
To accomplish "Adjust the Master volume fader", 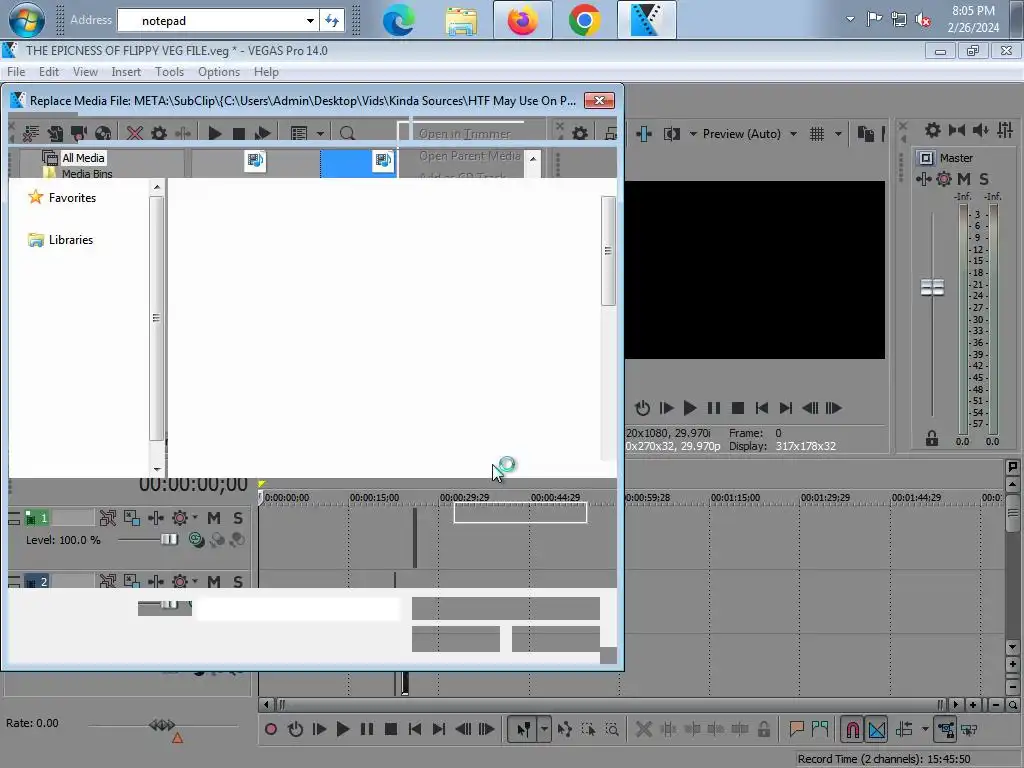I will click(932, 287).
